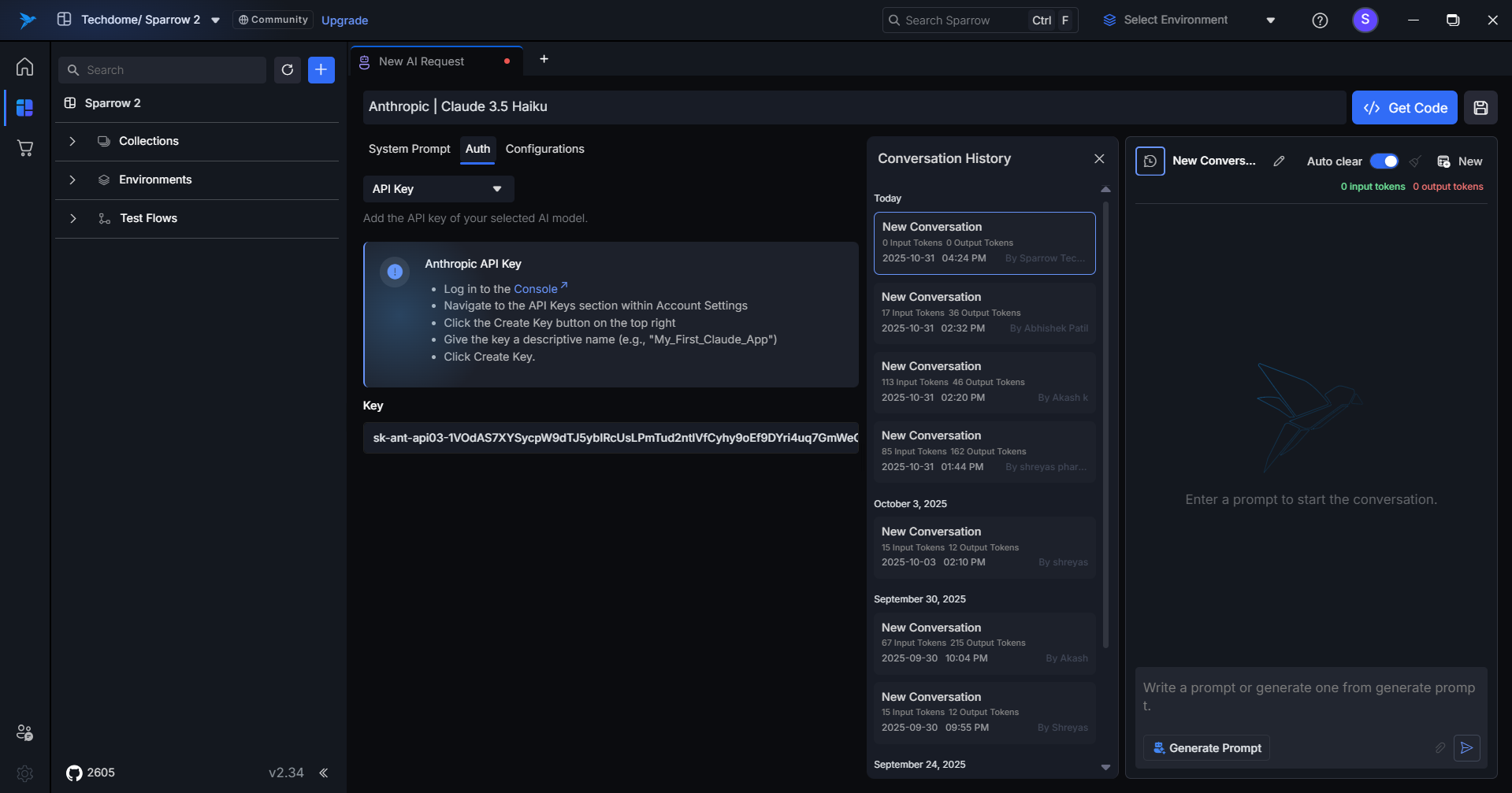Open the Home icon in sidebar
The width and height of the screenshot is (1512, 793).
click(25, 67)
